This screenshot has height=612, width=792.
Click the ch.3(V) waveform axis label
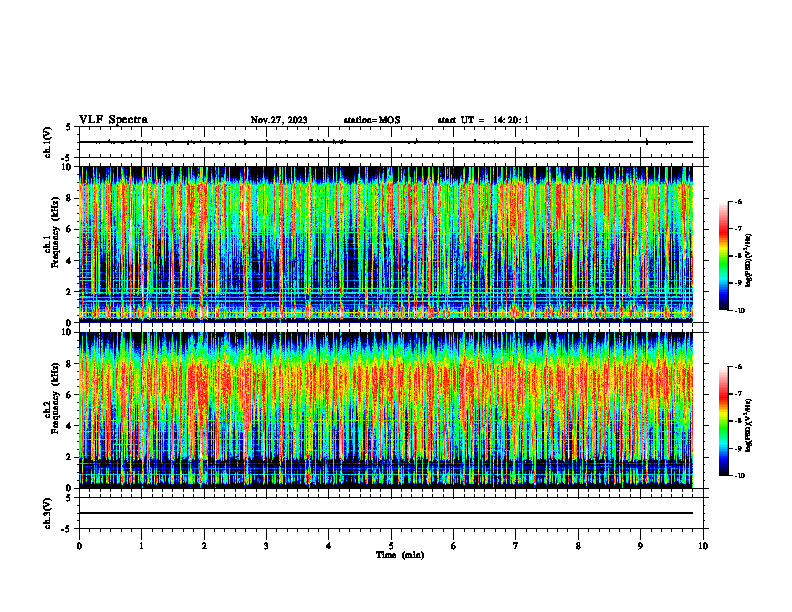point(48,513)
